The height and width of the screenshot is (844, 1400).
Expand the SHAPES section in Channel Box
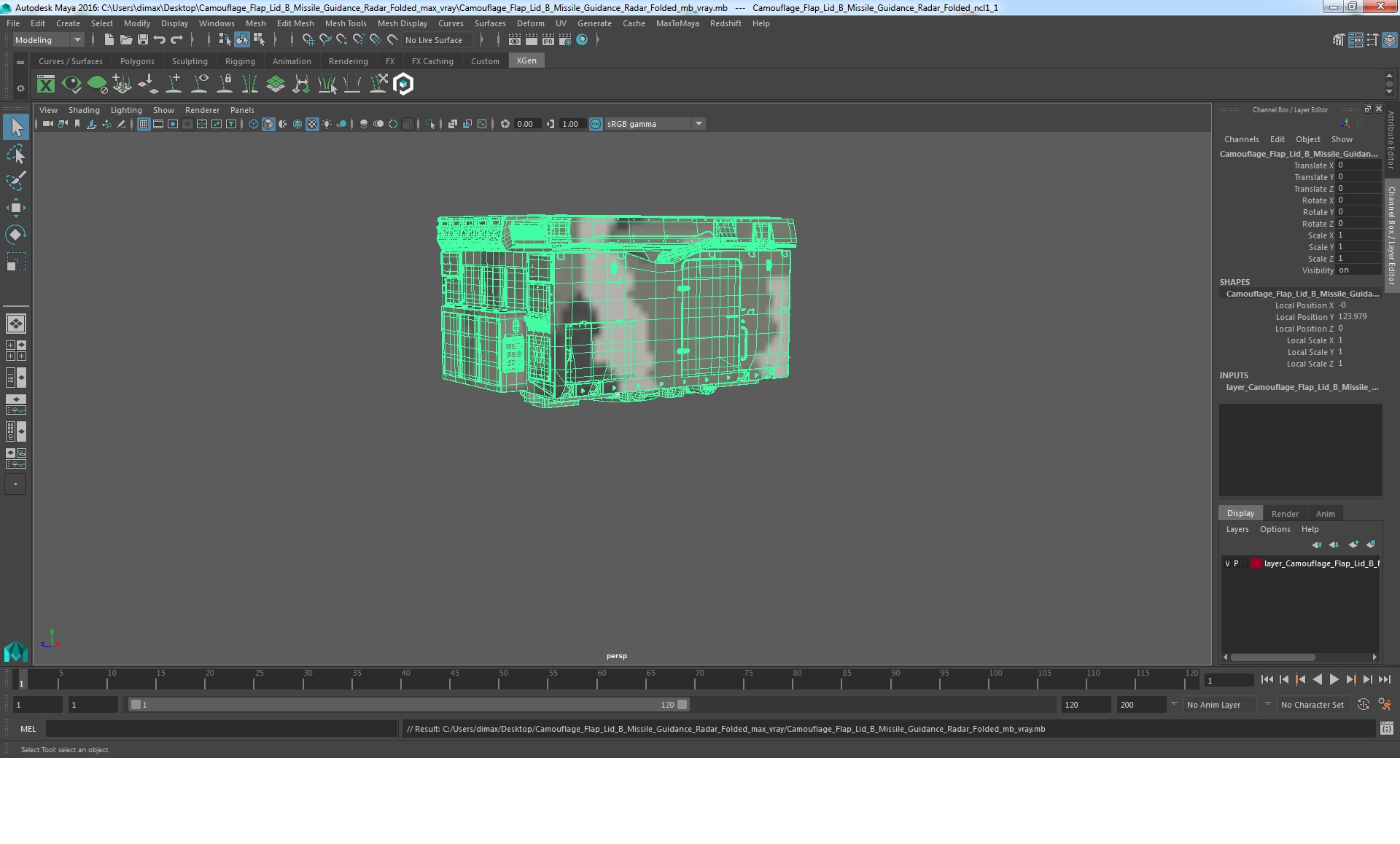click(x=1233, y=281)
